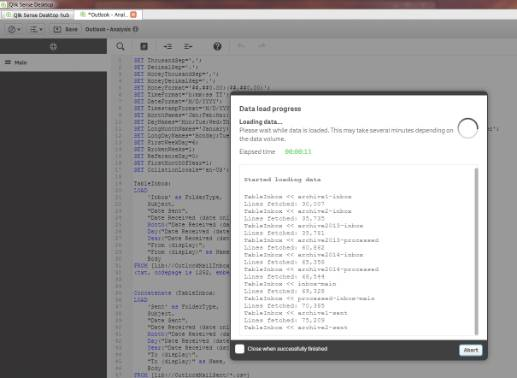517x378 pixels.
Task: Toggle comment on selected script lines
Action: coord(144,46)
